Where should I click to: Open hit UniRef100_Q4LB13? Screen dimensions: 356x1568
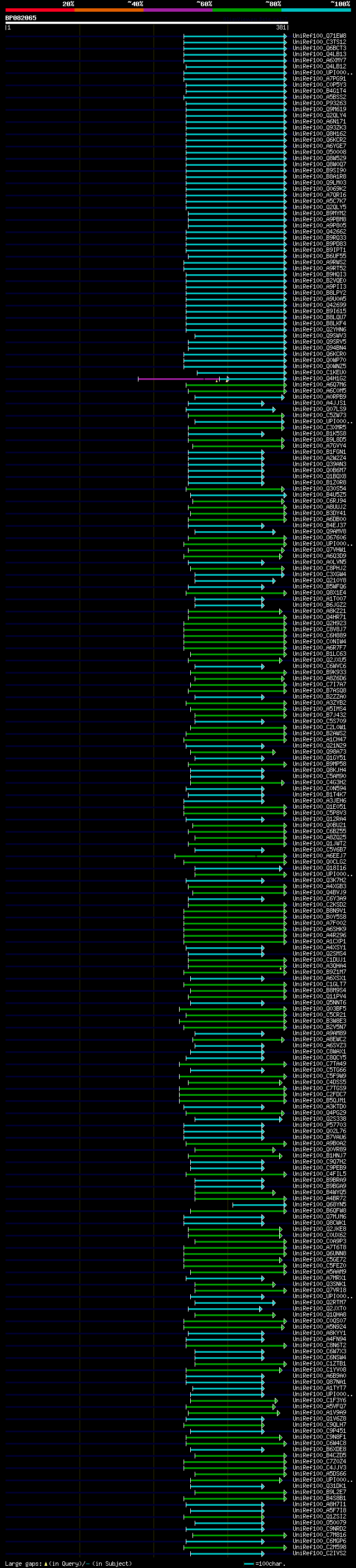pos(319,54)
